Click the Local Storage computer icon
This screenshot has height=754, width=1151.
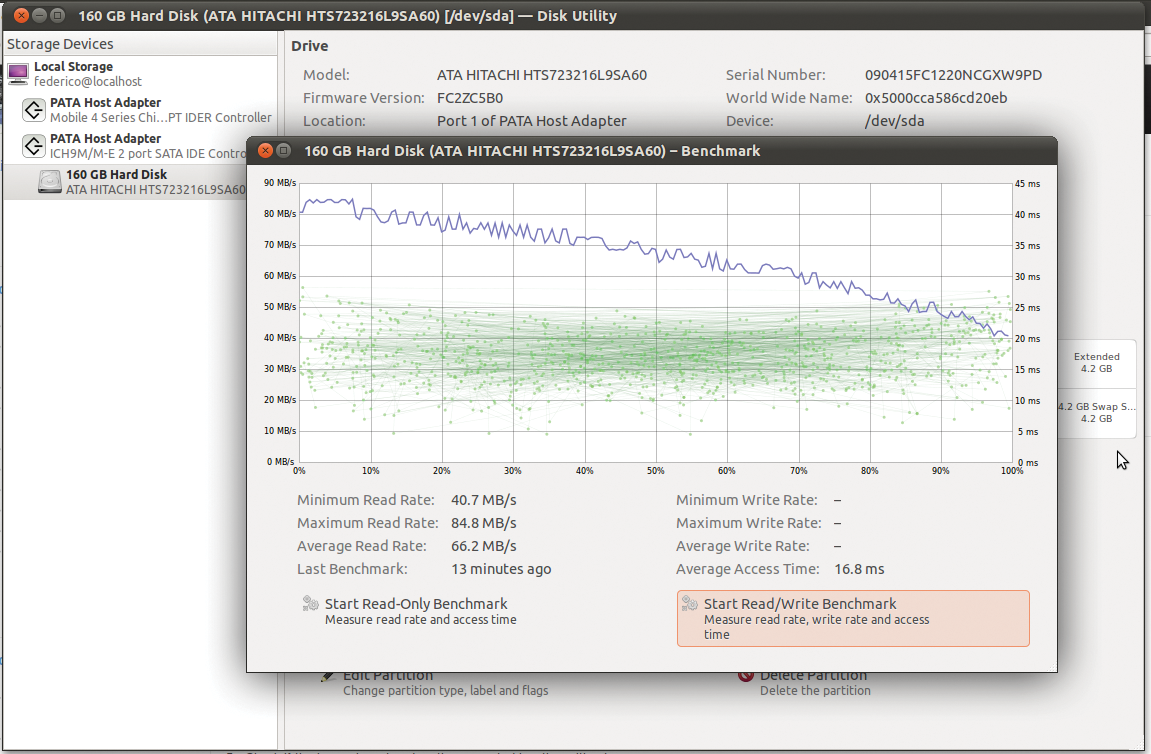tap(18, 72)
